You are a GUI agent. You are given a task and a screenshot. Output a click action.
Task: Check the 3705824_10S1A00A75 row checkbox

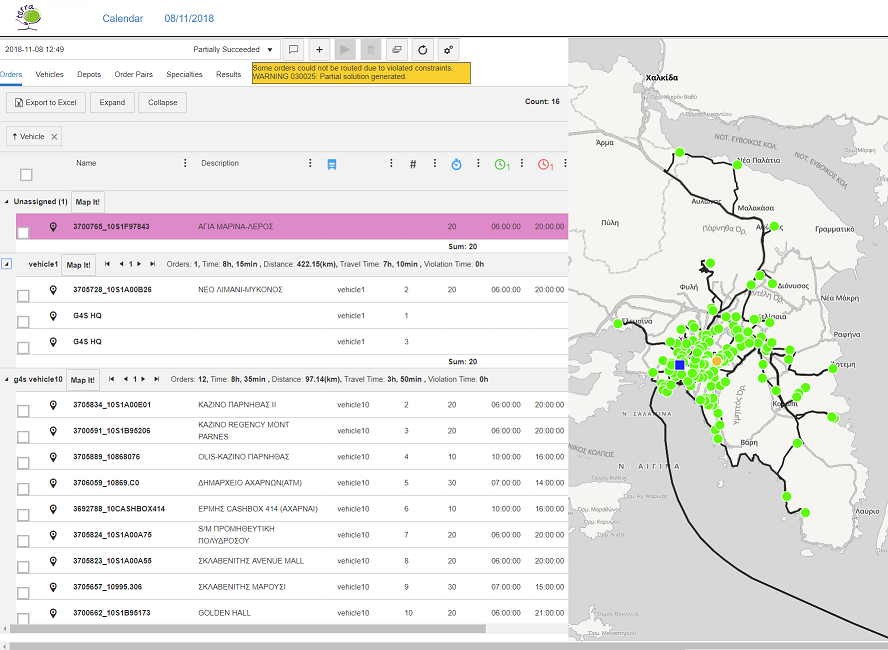tap(23, 541)
